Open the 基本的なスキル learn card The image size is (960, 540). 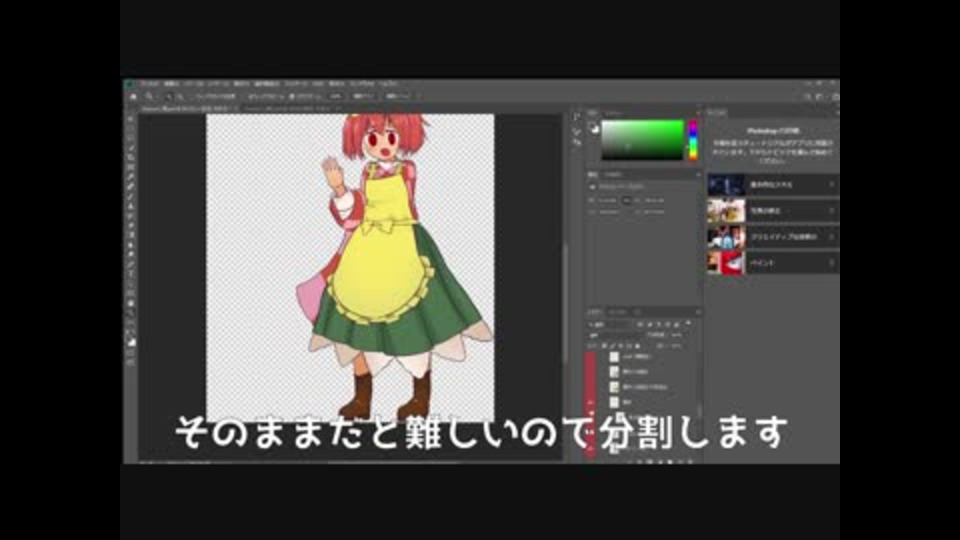point(773,184)
